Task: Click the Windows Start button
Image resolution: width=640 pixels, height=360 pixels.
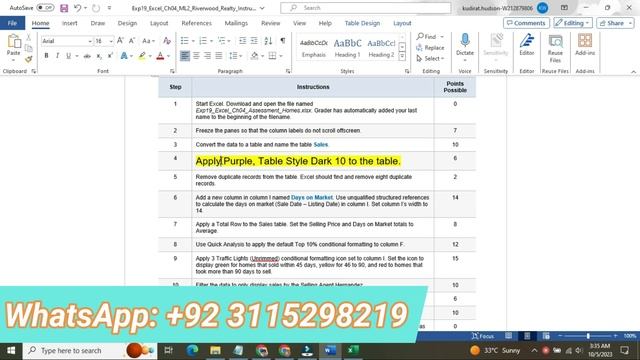Action: tap(11, 351)
